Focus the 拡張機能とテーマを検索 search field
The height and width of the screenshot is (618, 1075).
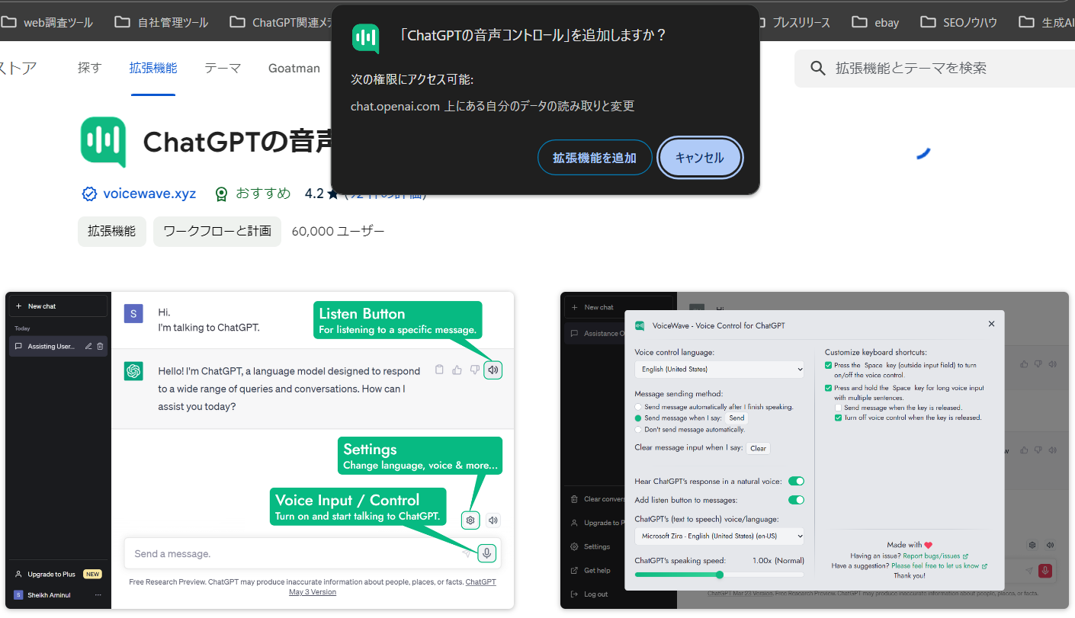[x=935, y=68]
